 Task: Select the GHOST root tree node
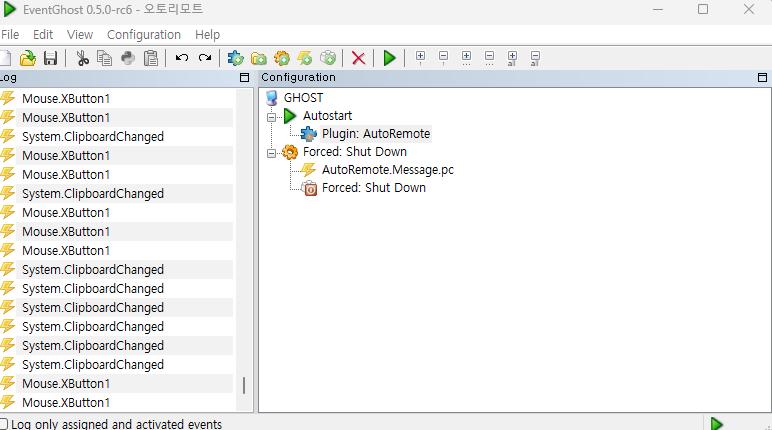point(303,98)
